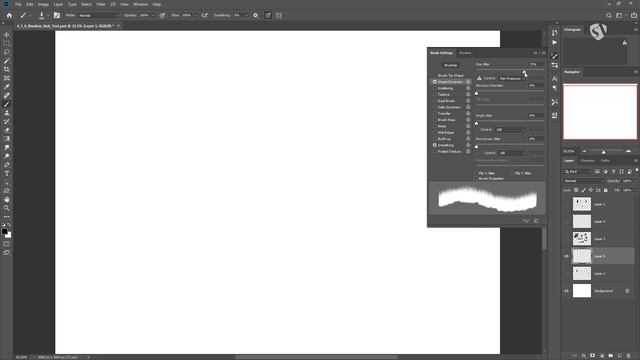Click the Navigator zoom slider
This screenshot has height=360, width=640.
pyautogui.click(x=606, y=151)
